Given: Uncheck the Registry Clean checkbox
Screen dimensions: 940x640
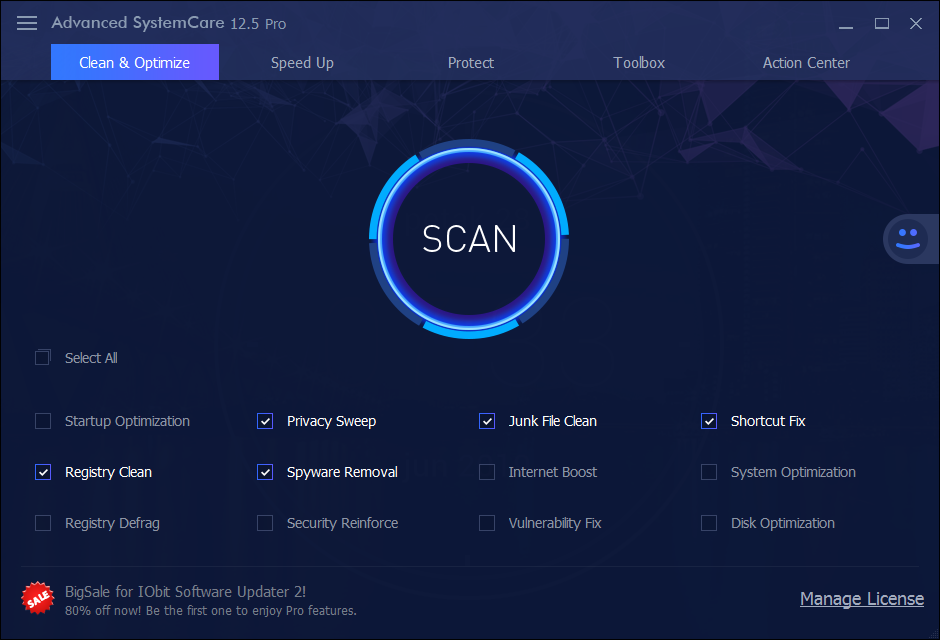Looking at the screenshot, I should point(43,472).
